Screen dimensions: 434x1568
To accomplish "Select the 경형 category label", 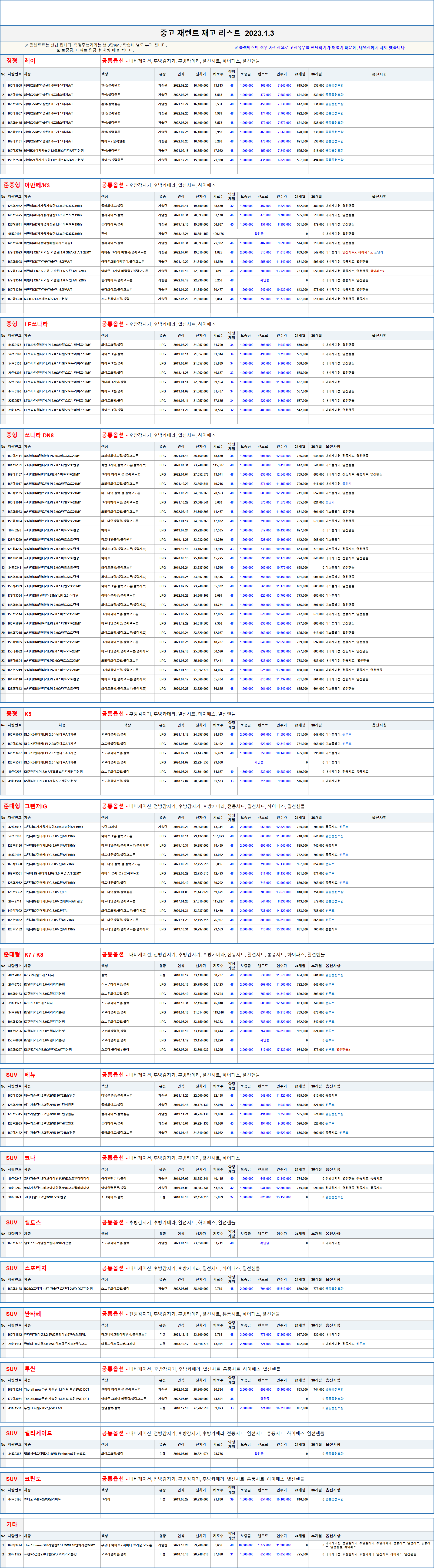I will (x=12, y=61).
